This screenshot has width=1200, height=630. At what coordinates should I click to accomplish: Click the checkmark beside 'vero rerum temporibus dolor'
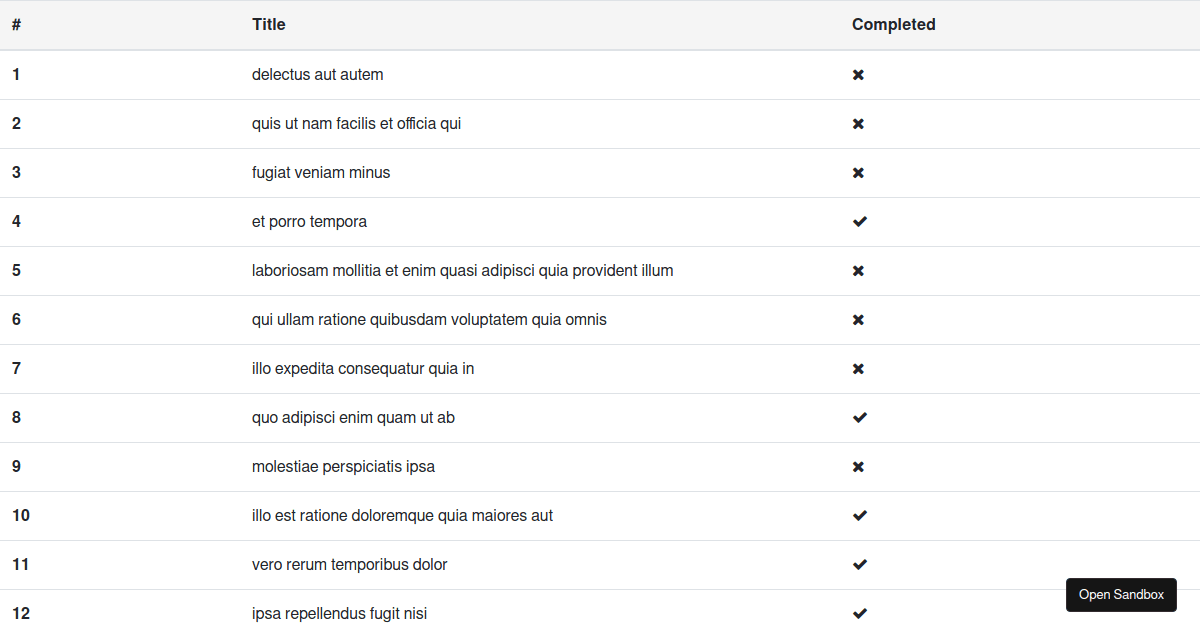tap(859, 564)
